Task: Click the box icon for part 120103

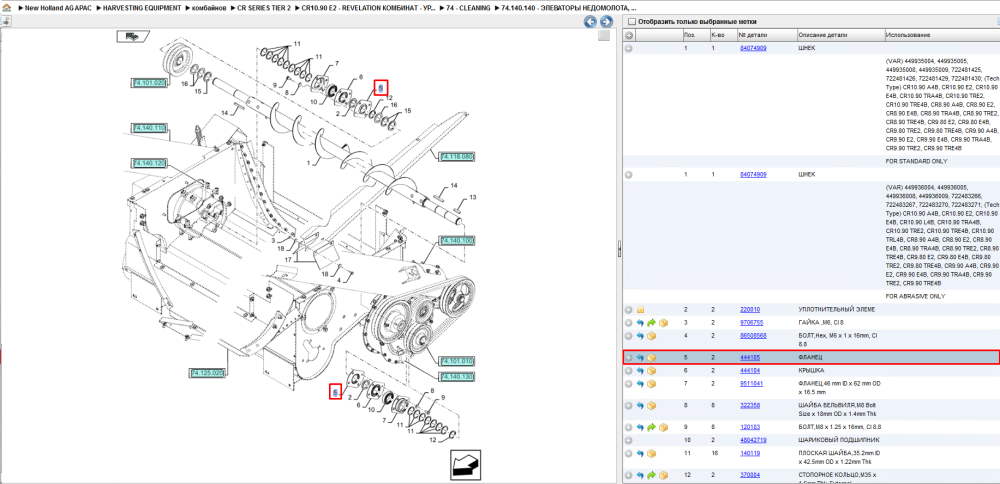Action: [x=663, y=427]
